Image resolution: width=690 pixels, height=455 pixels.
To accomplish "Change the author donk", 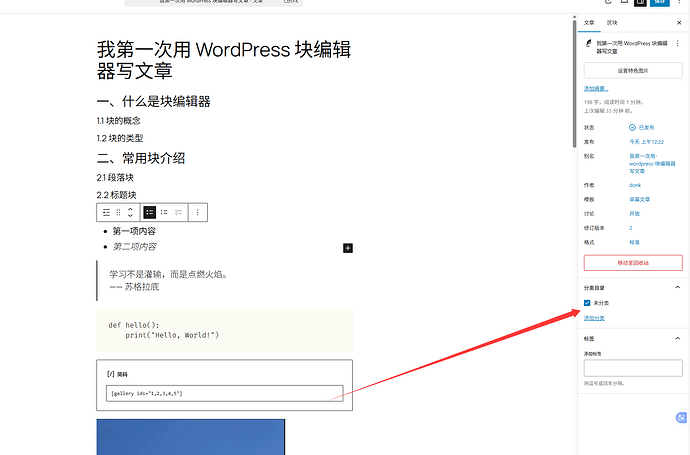I will tap(635, 185).
